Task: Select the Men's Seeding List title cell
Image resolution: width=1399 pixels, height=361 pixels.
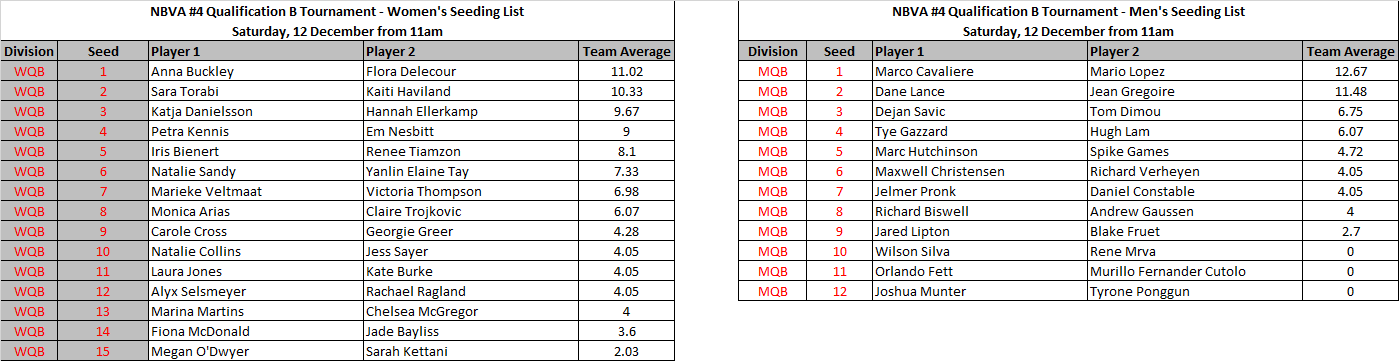Action: pyautogui.click(x=1068, y=12)
